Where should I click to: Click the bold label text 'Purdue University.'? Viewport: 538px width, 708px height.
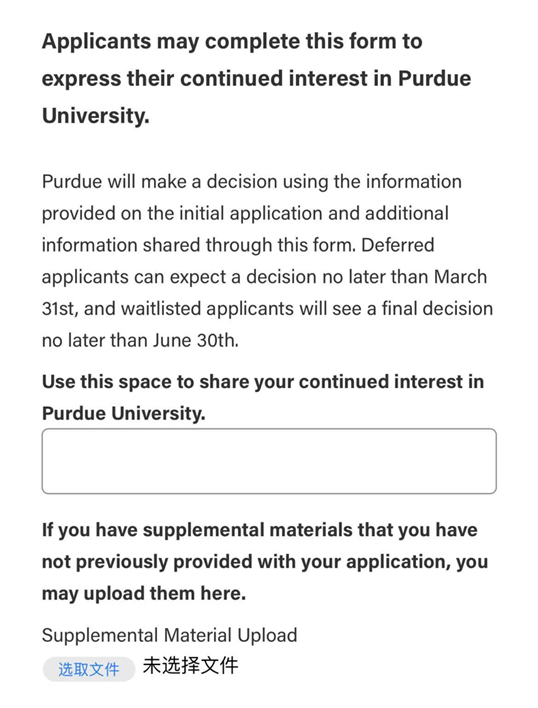click(124, 414)
